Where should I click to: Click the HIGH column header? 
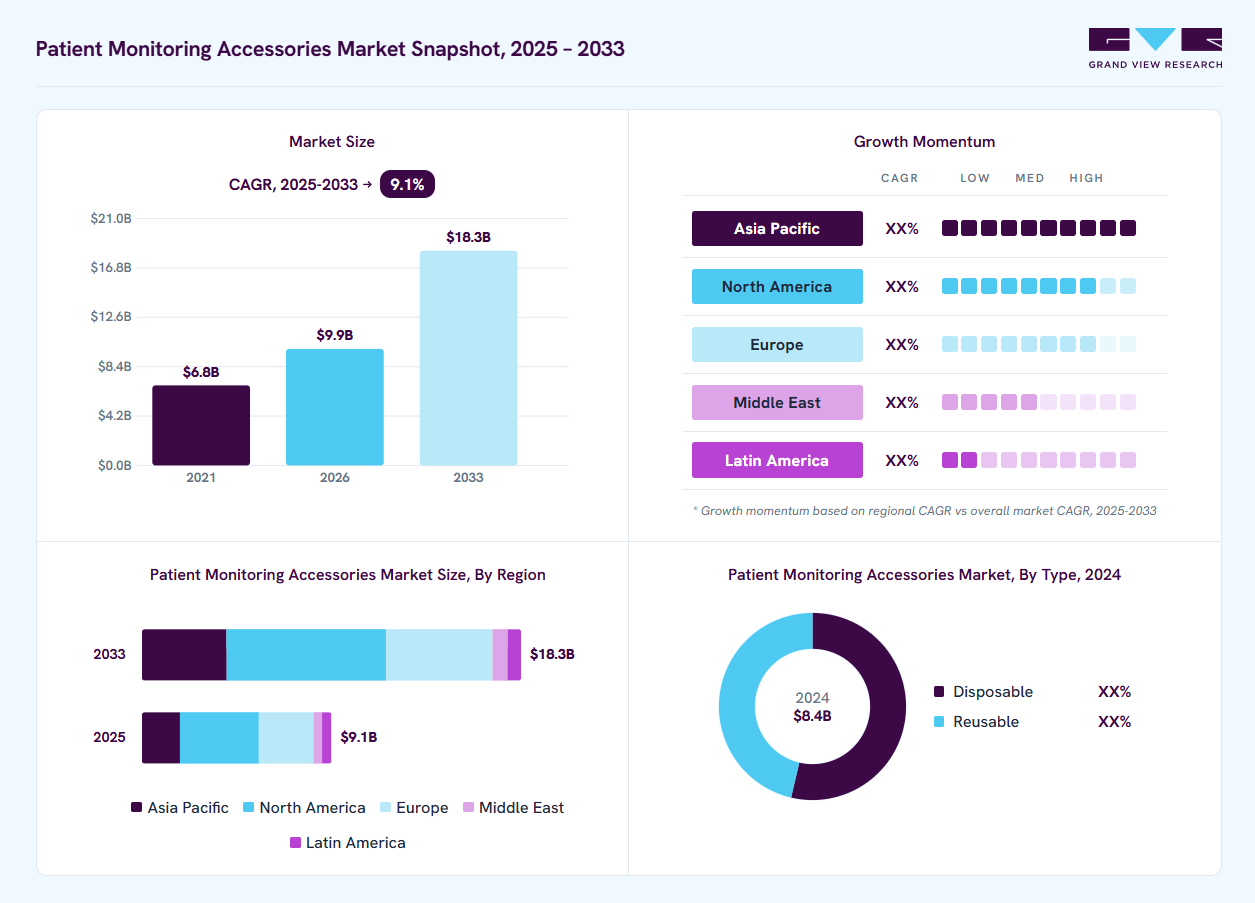pyautogui.click(x=1086, y=178)
